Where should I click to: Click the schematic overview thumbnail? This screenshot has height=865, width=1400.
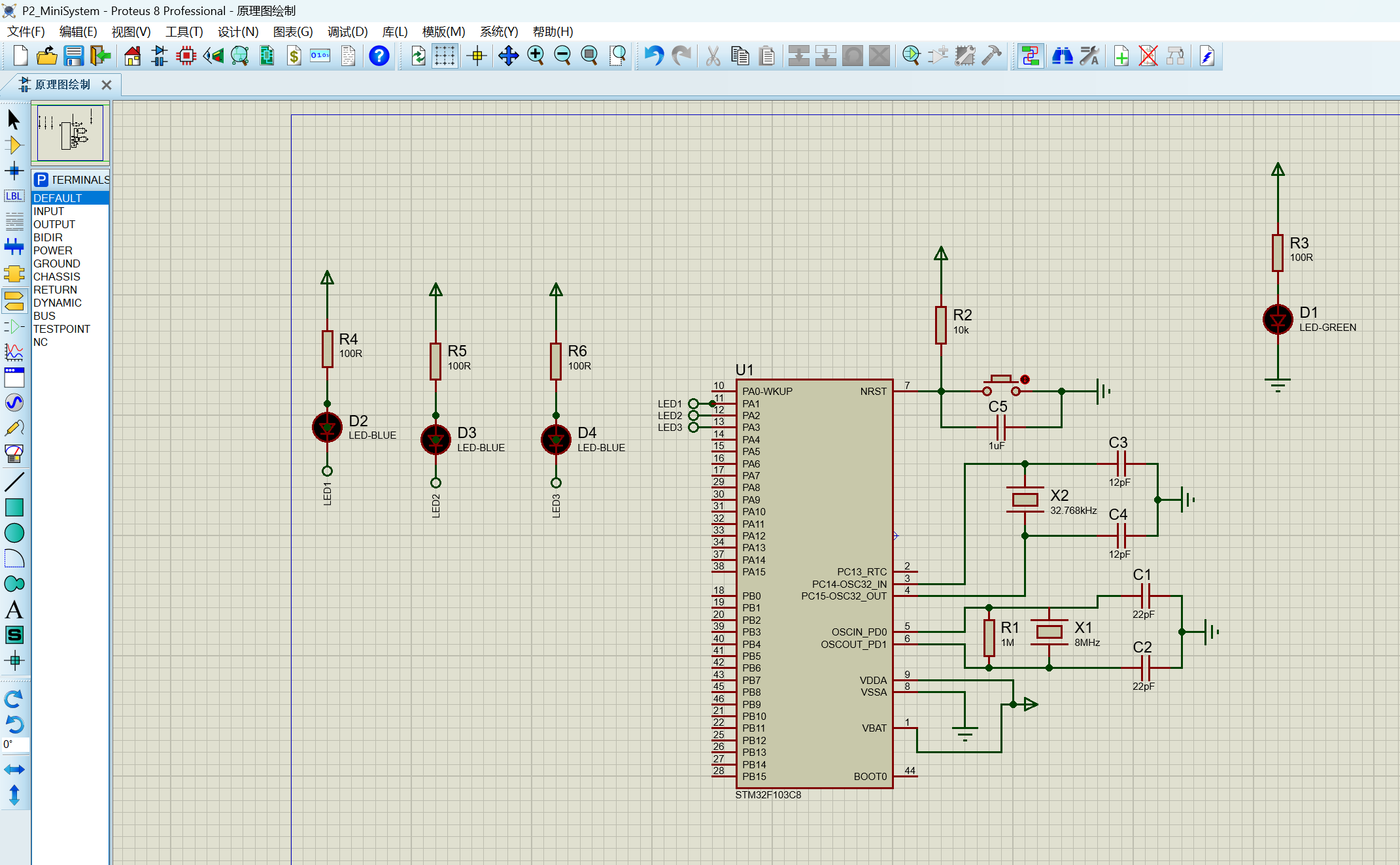tap(71, 133)
